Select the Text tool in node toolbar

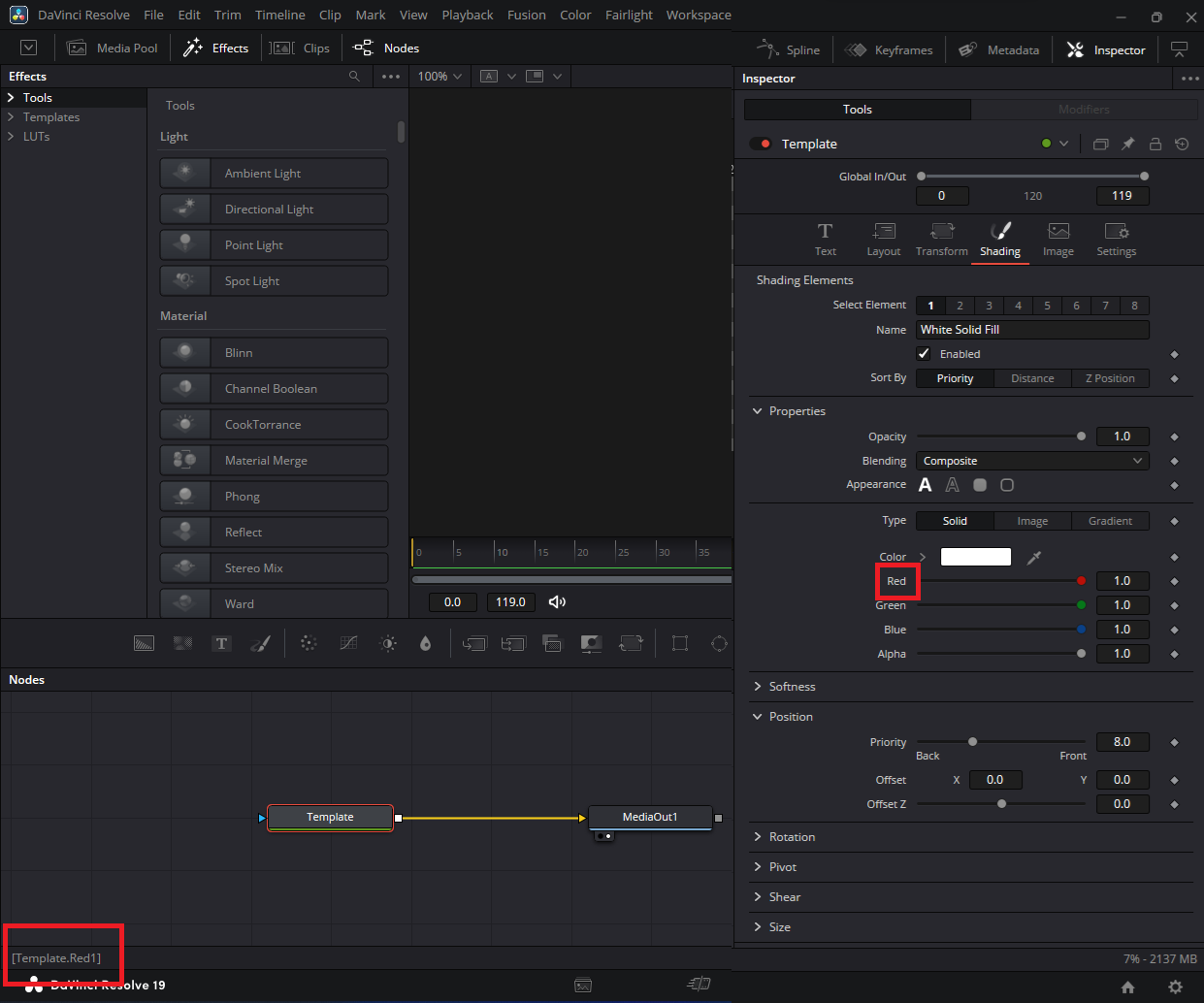click(221, 643)
